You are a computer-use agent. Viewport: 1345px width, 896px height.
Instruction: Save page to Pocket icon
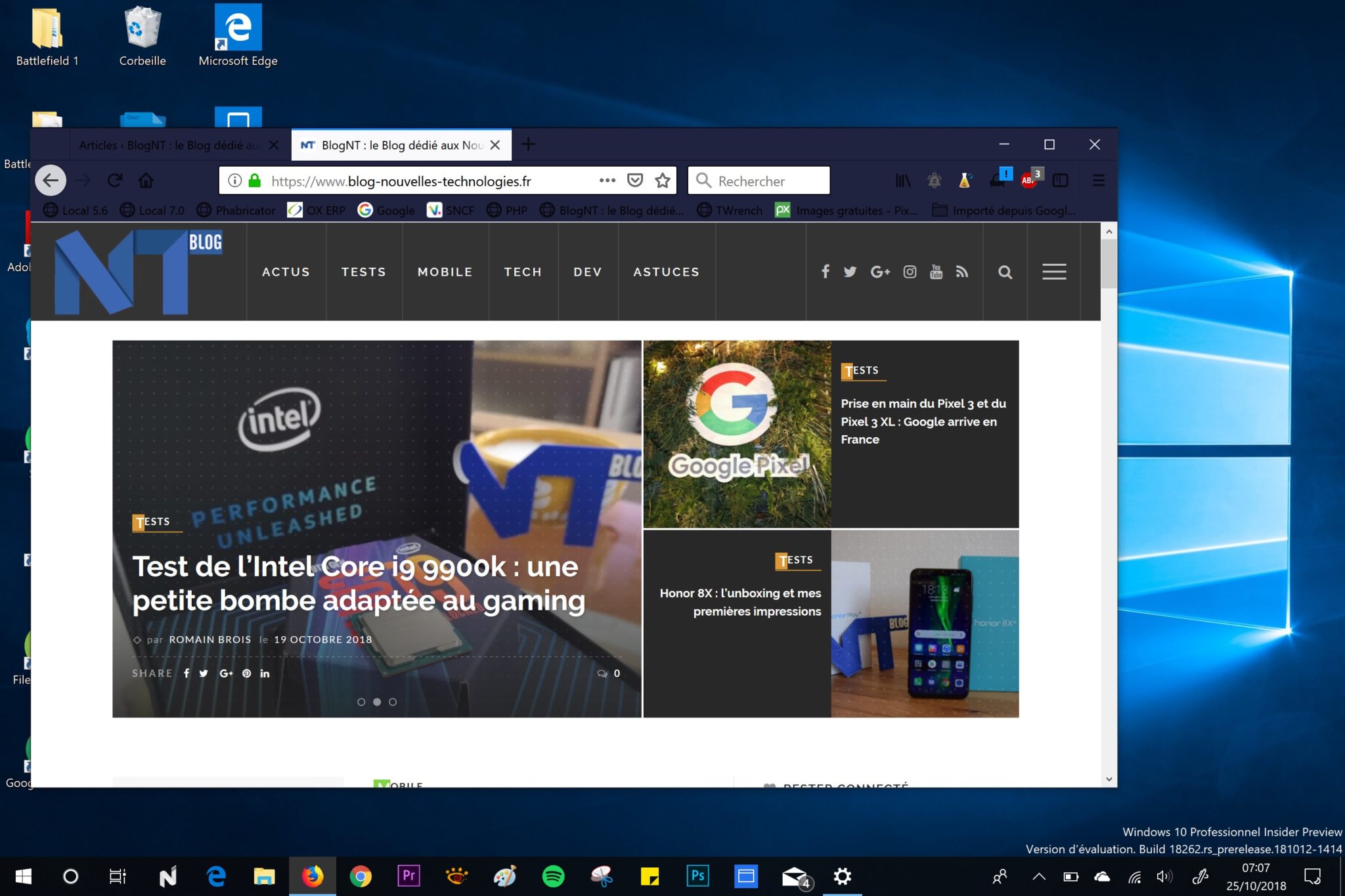pos(634,181)
